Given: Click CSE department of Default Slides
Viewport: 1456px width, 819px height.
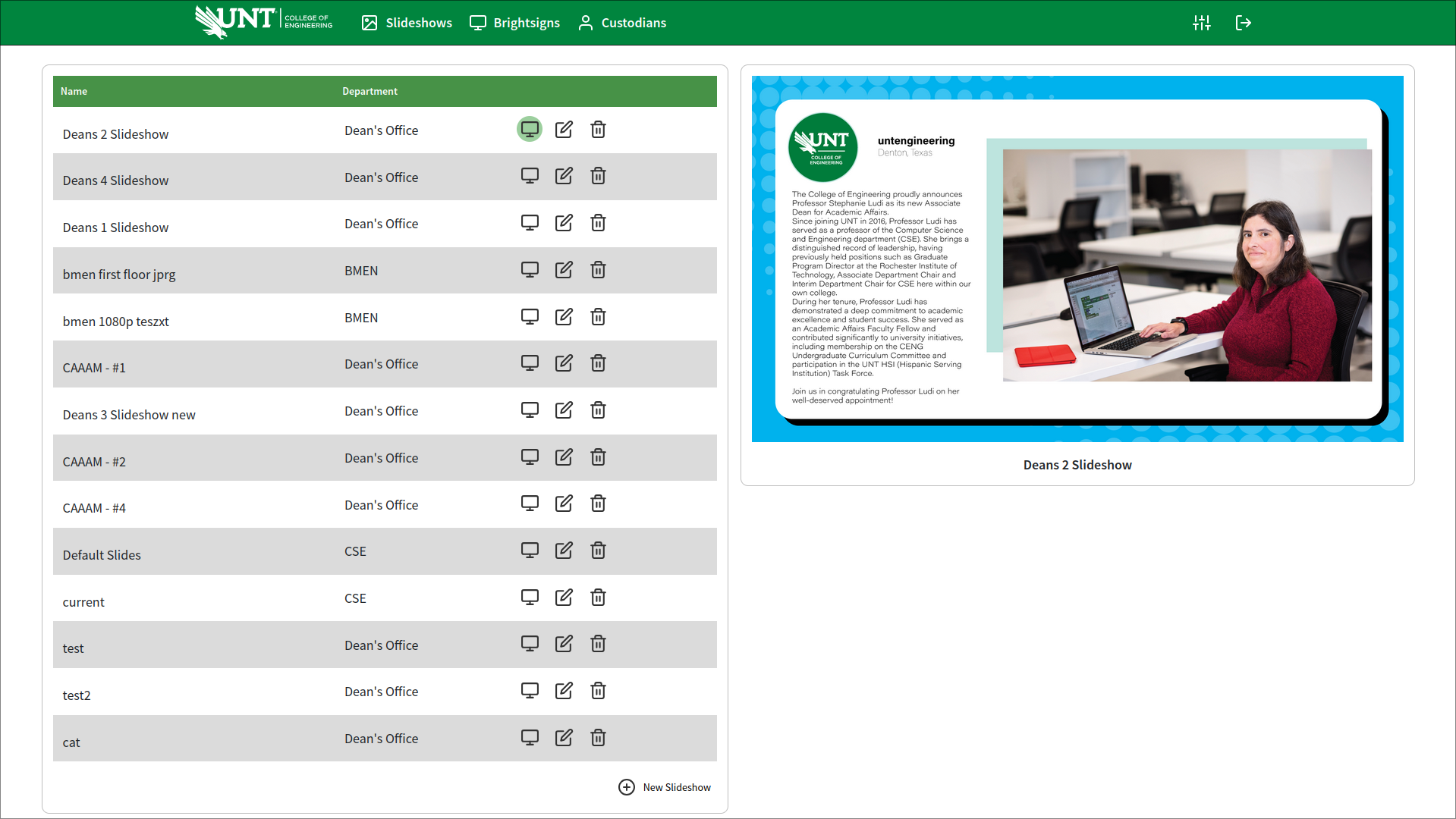Looking at the screenshot, I should pyautogui.click(x=355, y=551).
